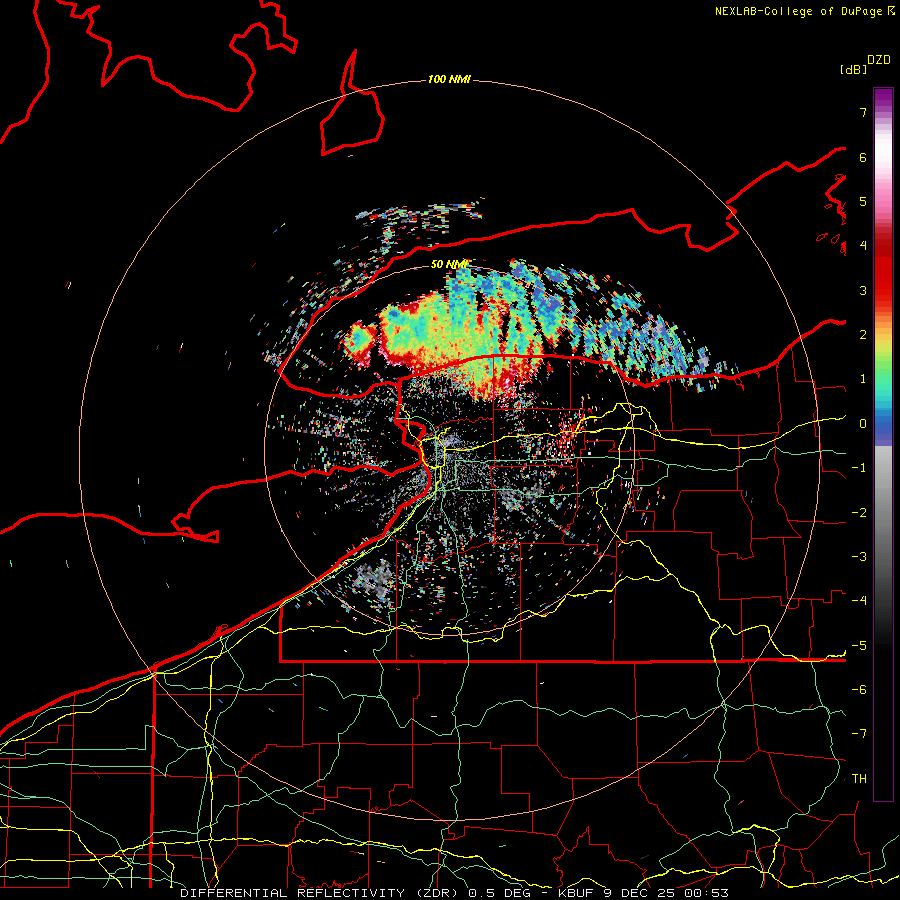Click the 100 NMI range ring label

449,79
